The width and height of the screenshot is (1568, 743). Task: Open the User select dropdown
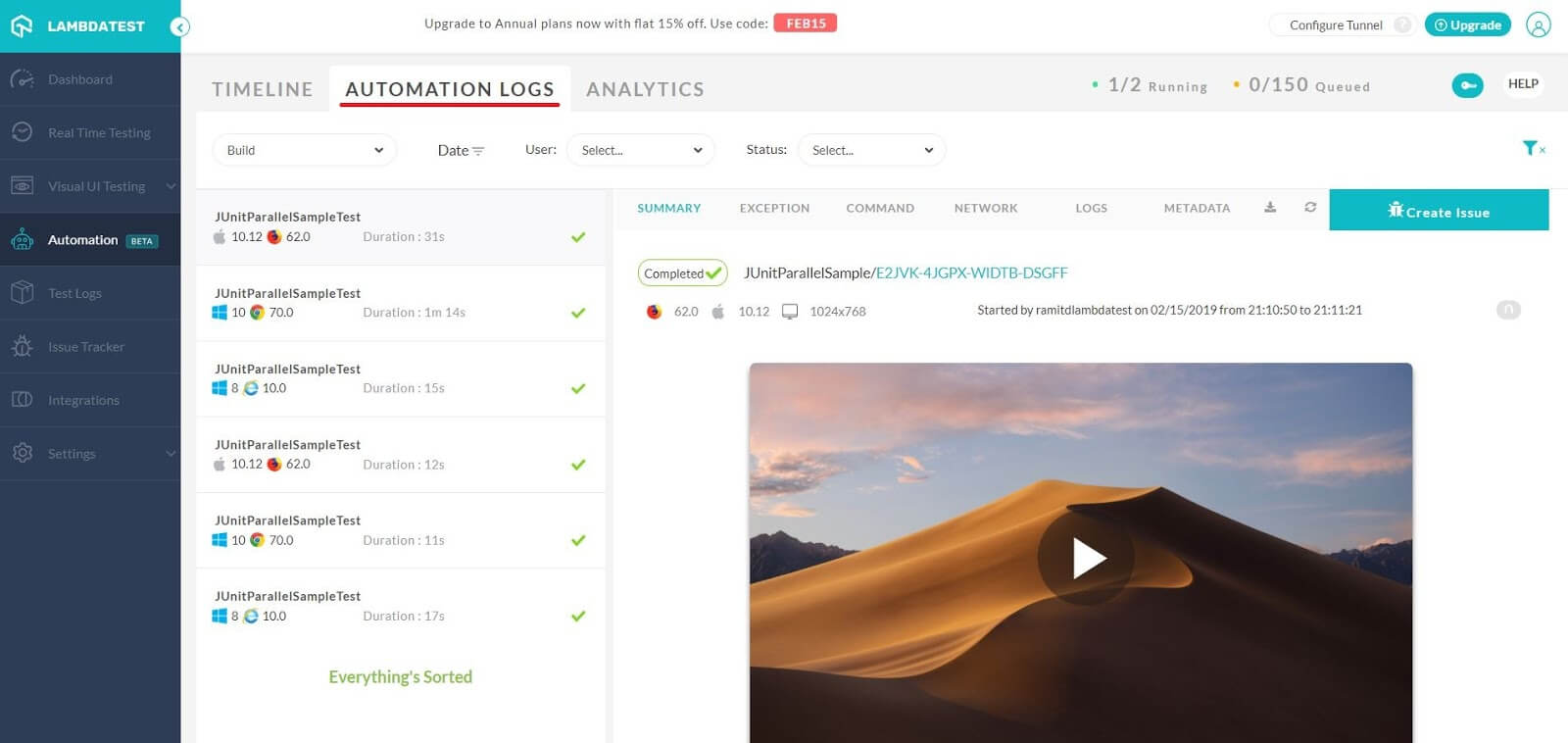point(641,151)
